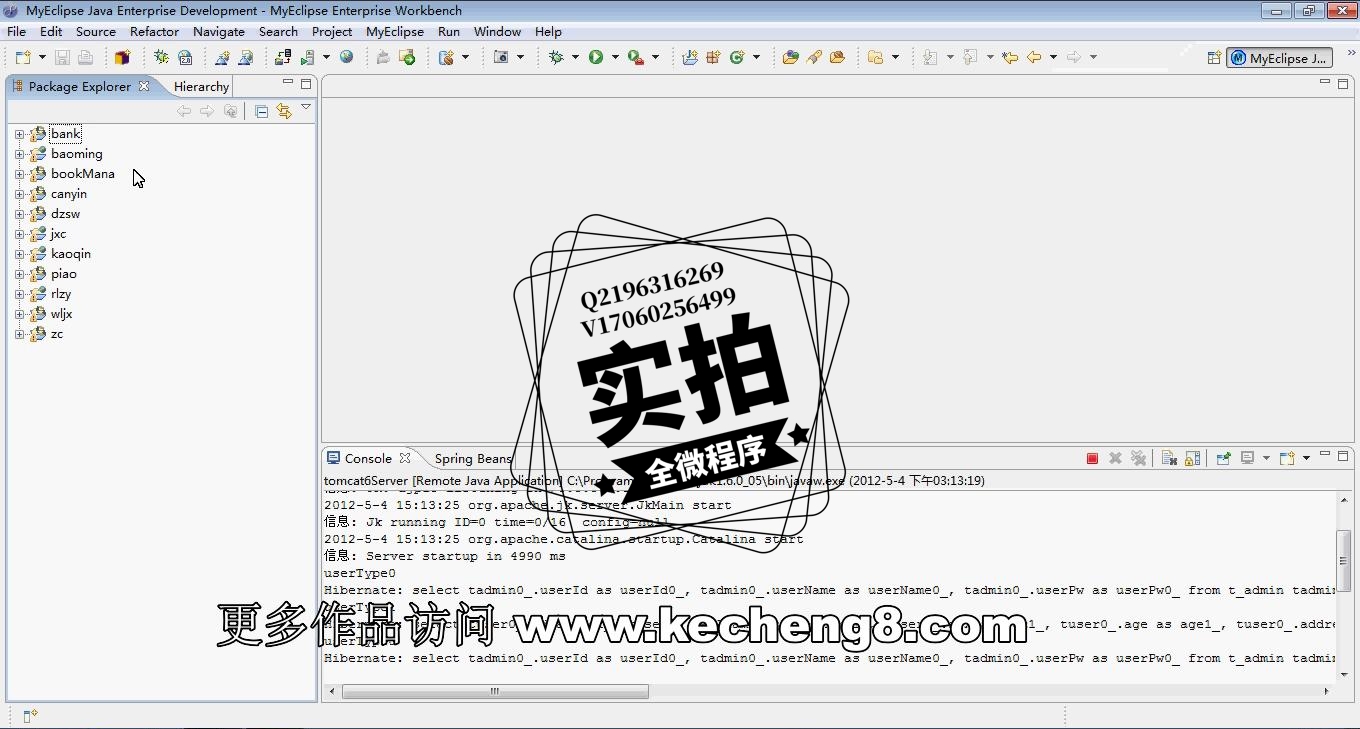
Task: Open the New wizard dropdown arrow
Action: [x=41, y=57]
